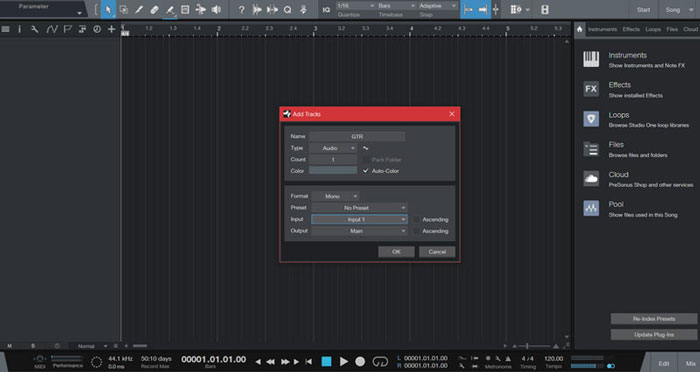Open the marker track flag icon
Image resolution: width=700 pixels, height=372 pixels.
(x=67, y=29)
